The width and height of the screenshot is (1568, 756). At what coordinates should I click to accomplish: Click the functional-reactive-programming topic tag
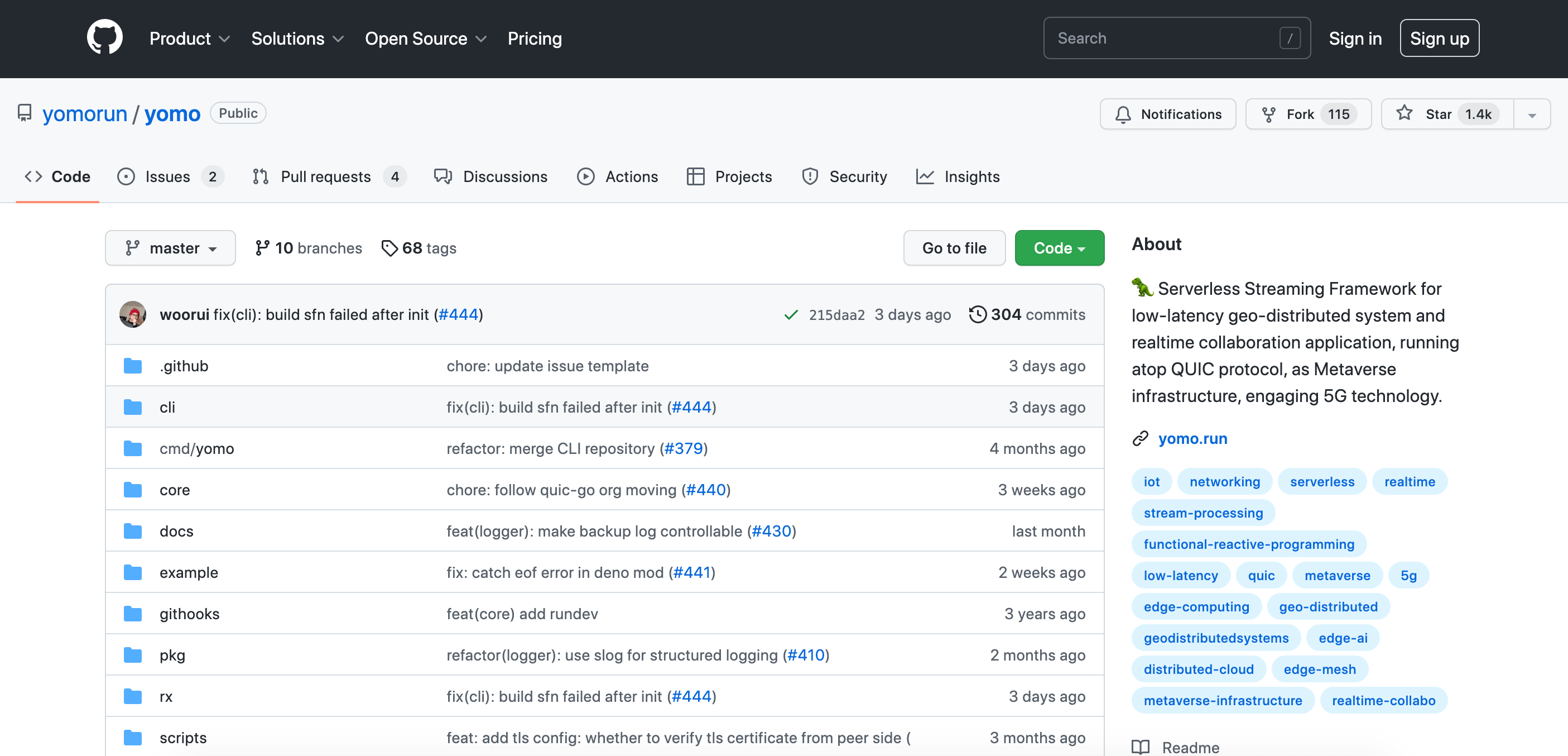(1248, 544)
